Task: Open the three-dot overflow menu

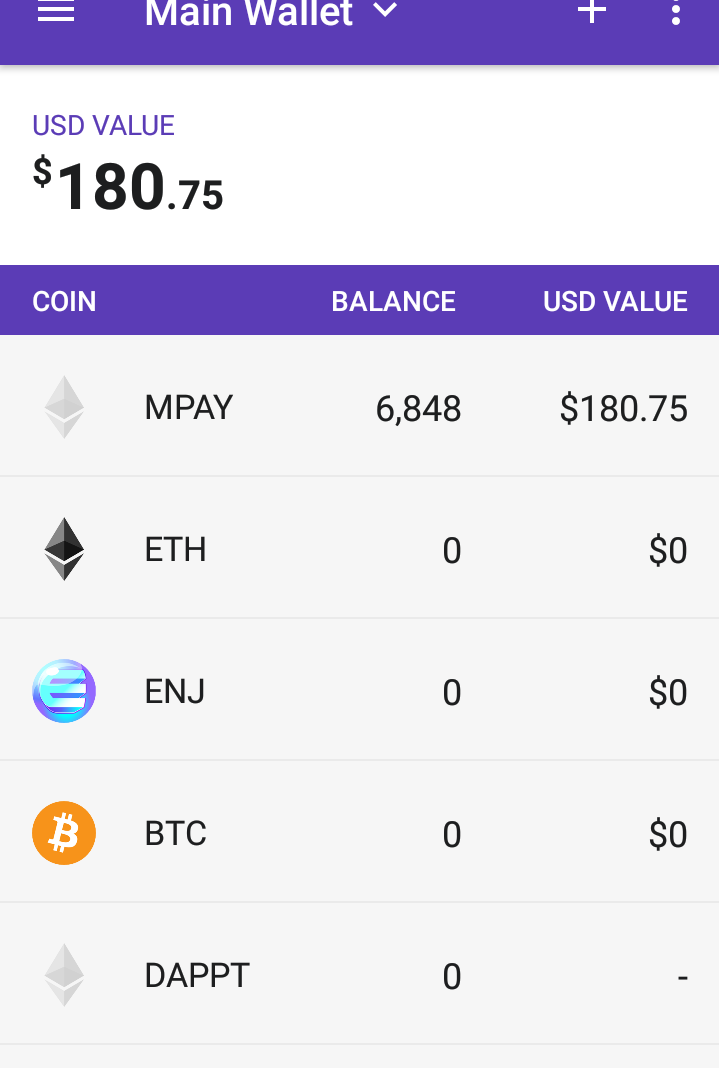Action: pyautogui.click(x=675, y=12)
